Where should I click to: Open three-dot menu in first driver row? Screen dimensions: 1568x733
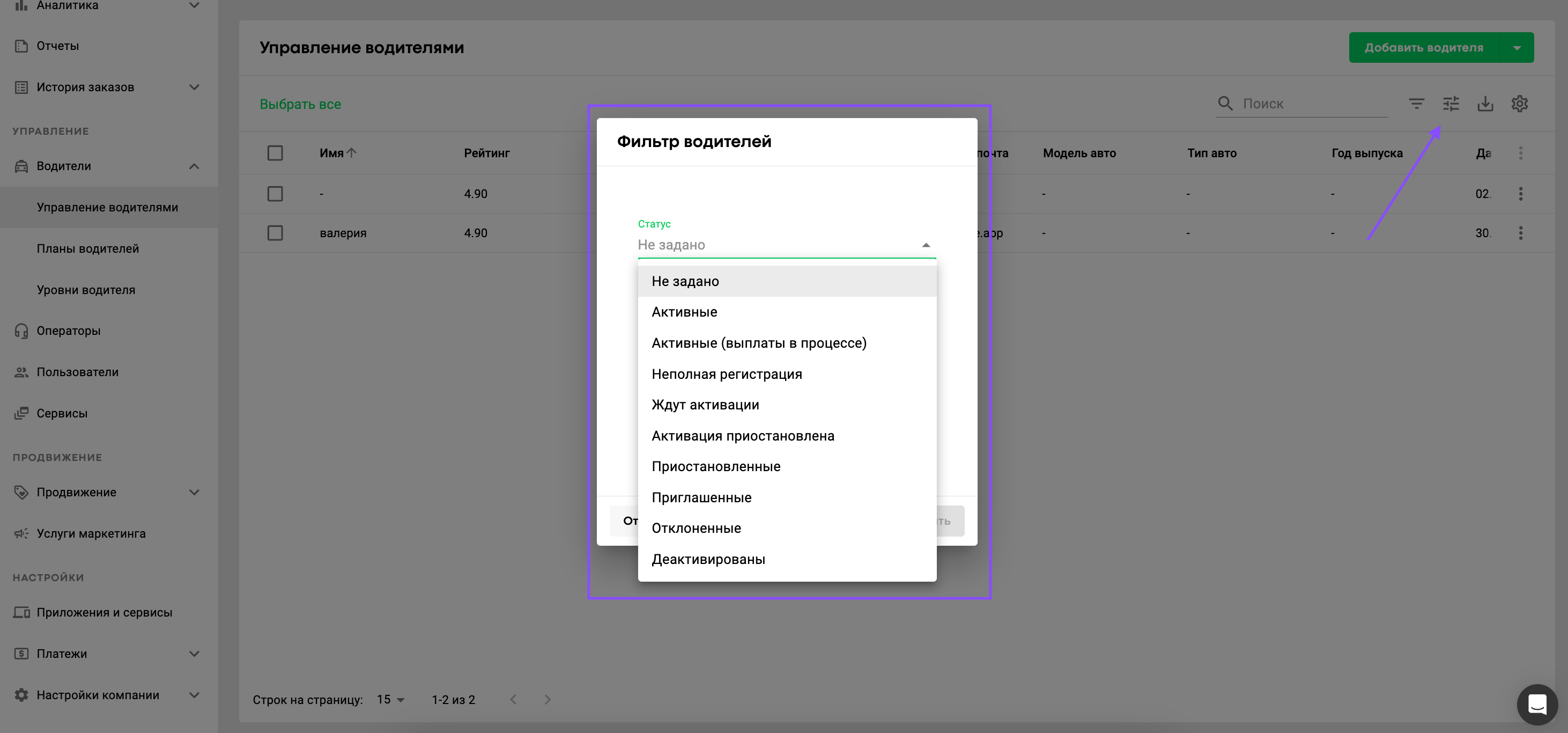click(1520, 194)
